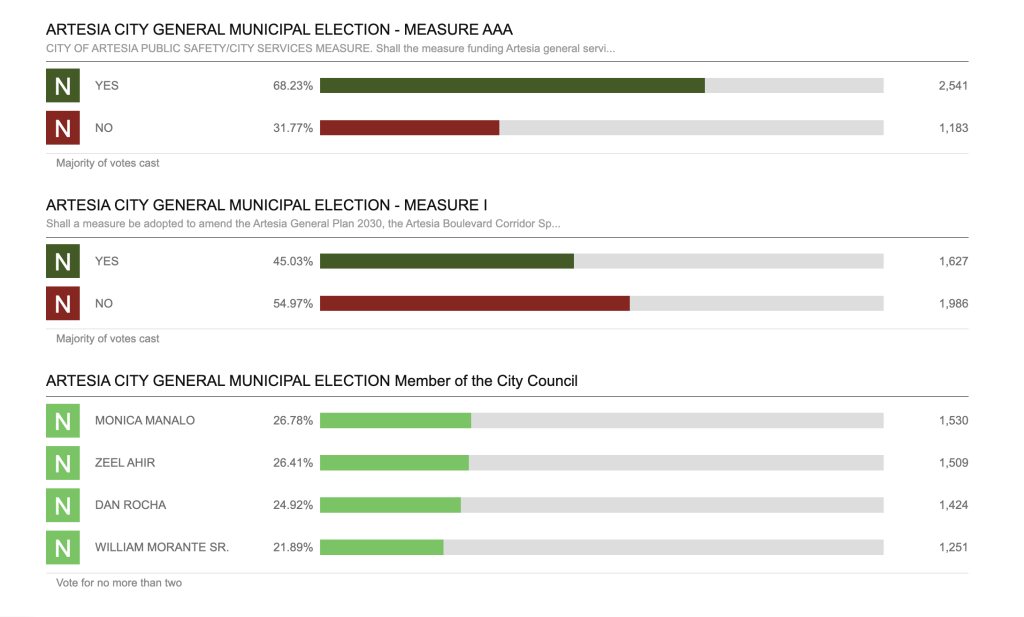Click the N icon next to Dan Rocha

point(62,505)
